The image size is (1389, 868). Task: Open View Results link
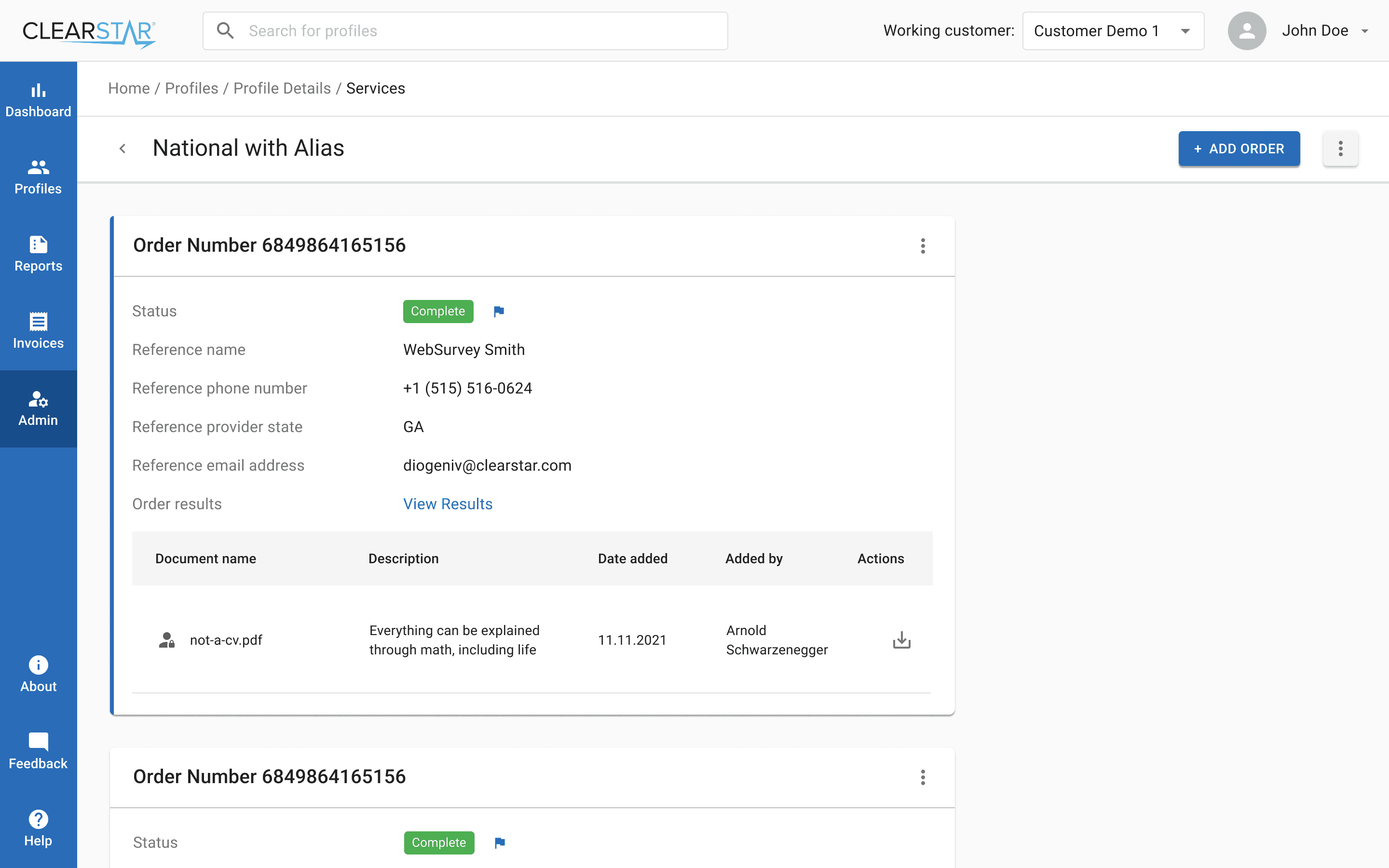448,503
